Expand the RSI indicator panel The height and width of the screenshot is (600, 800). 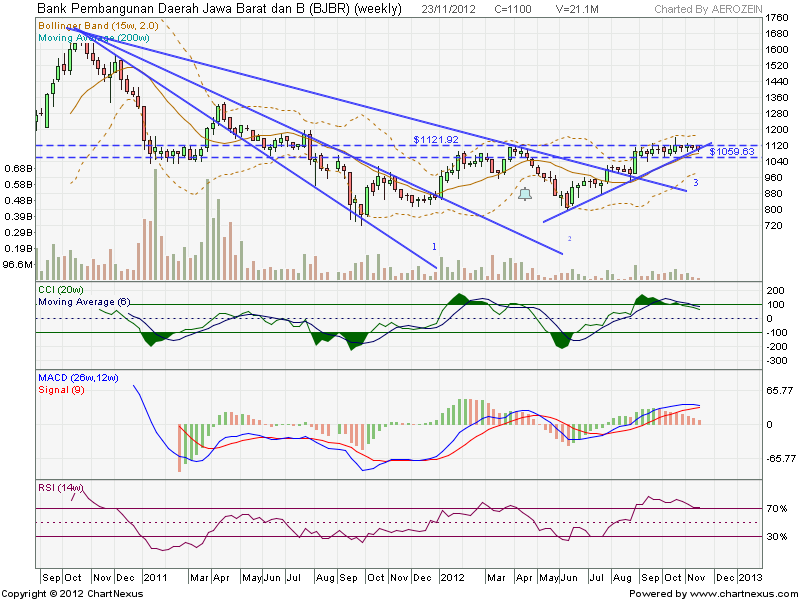click(x=400, y=520)
